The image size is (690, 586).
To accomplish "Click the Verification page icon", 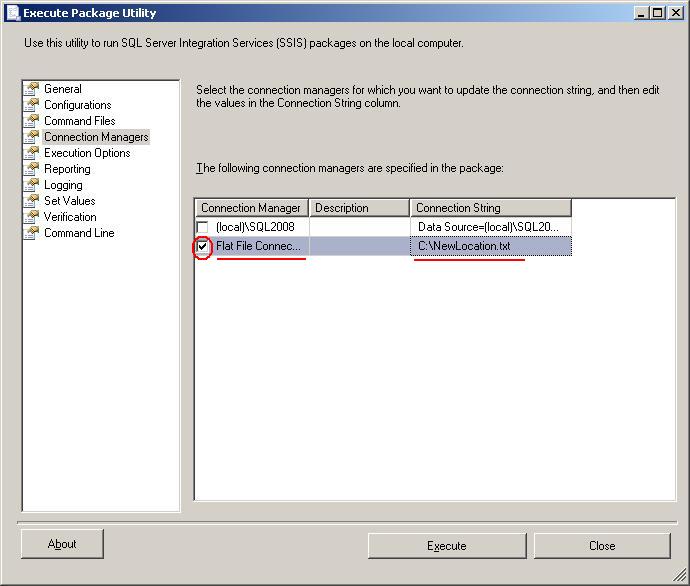I will tap(32, 217).
